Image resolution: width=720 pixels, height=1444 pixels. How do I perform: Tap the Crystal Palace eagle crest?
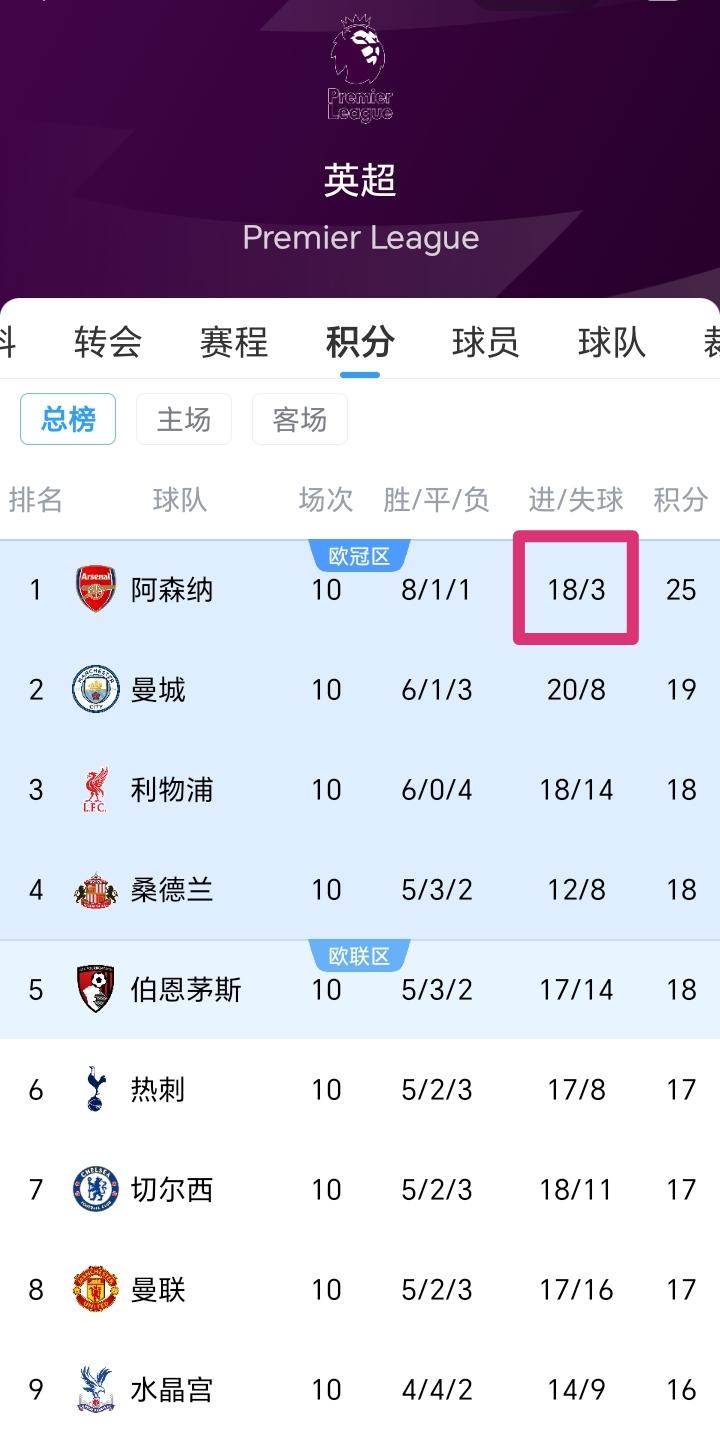[x=96, y=1389]
